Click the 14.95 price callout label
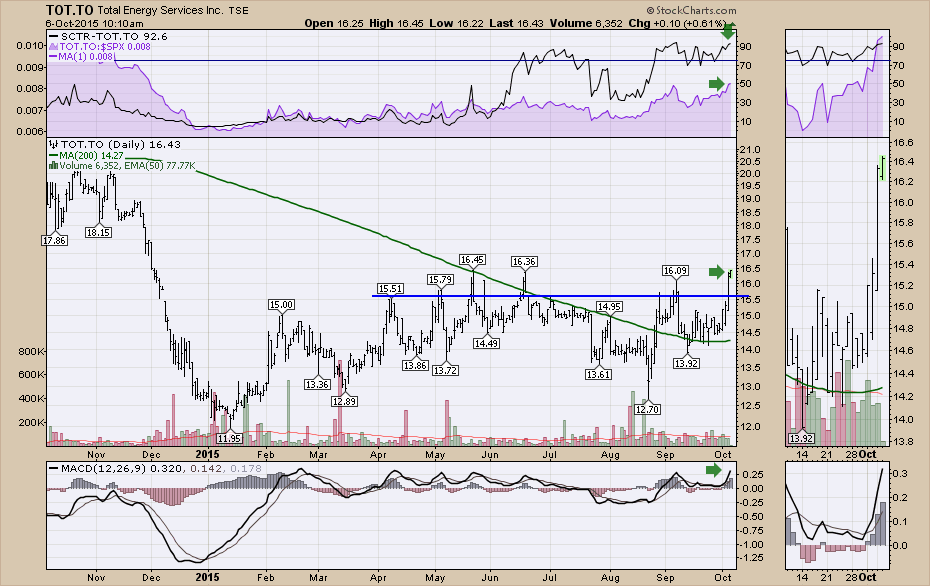The width and height of the screenshot is (930, 586). (x=609, y=306)
